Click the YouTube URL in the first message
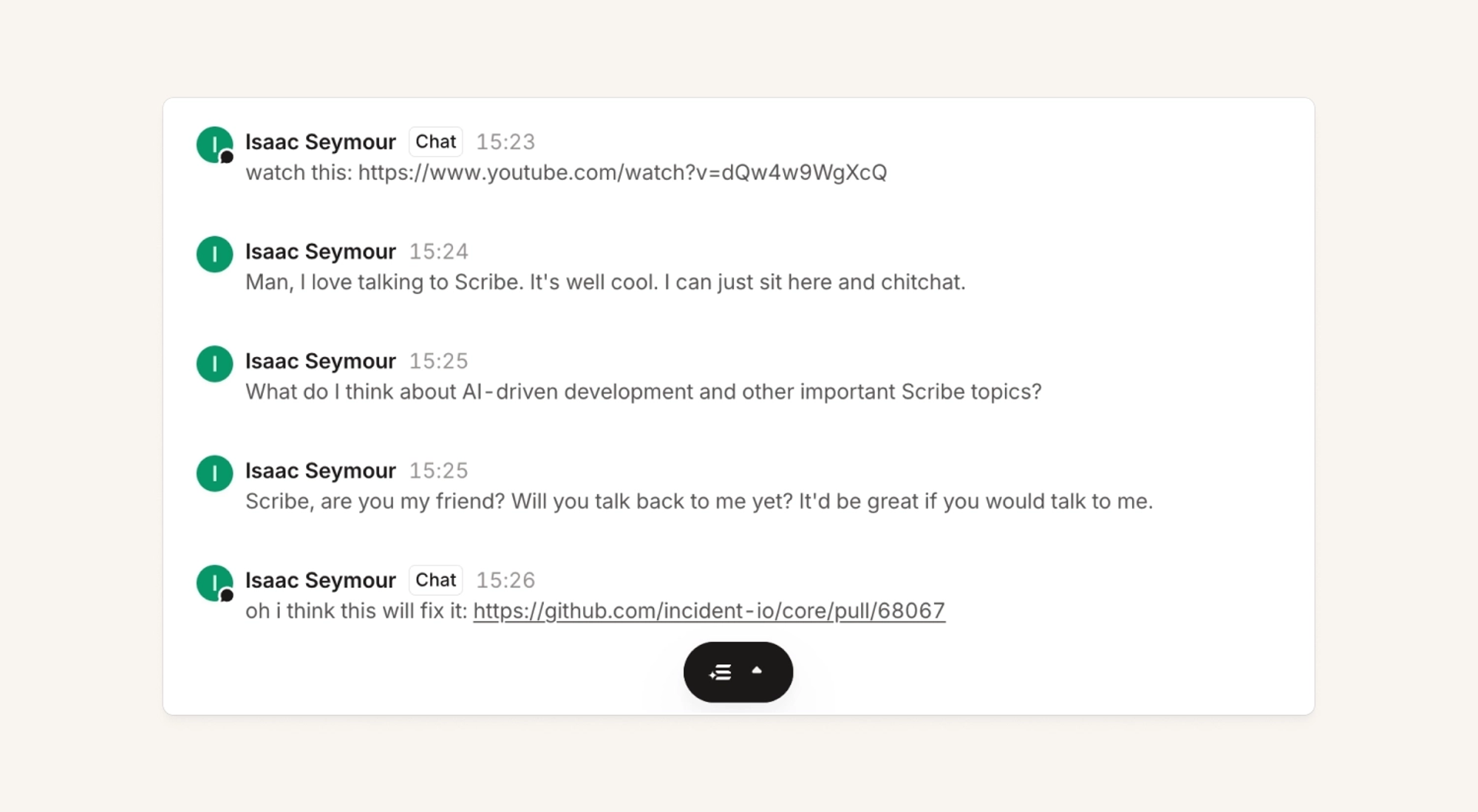Viewport: 1478px width, 812px height. (622, 172)
